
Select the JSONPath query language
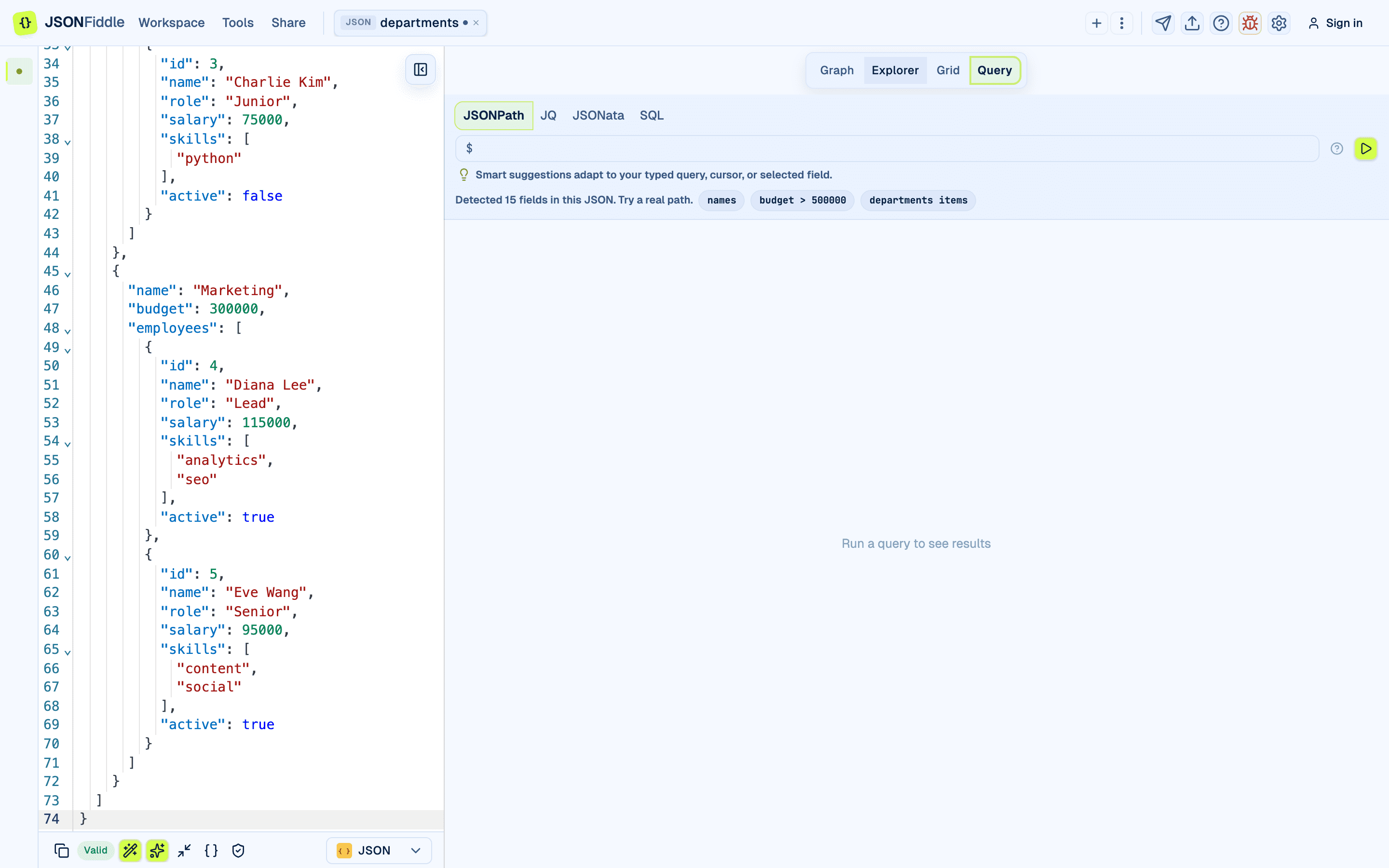point(493,115)
